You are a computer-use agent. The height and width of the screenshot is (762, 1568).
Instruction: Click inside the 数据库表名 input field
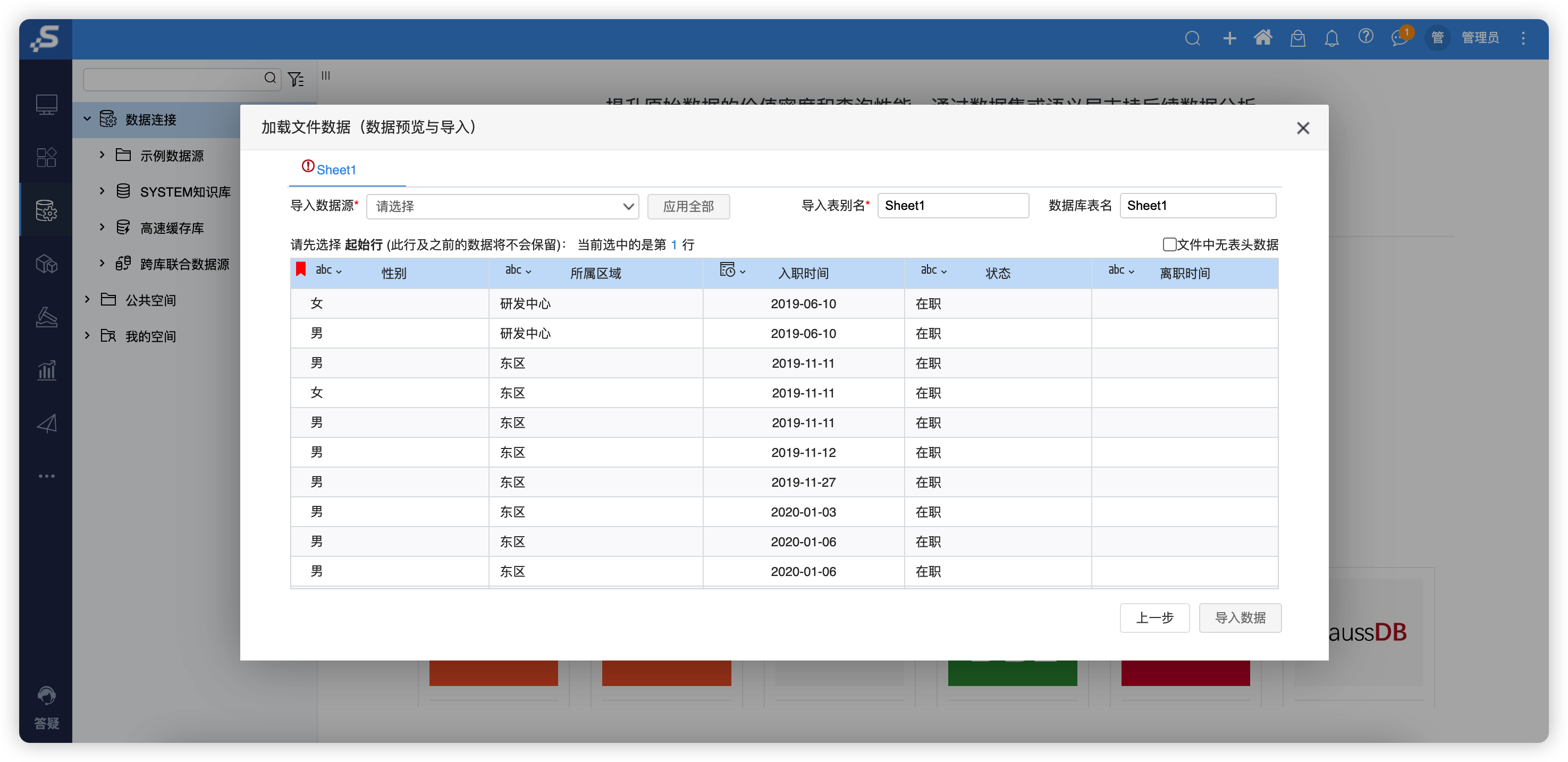(1198, 205)
